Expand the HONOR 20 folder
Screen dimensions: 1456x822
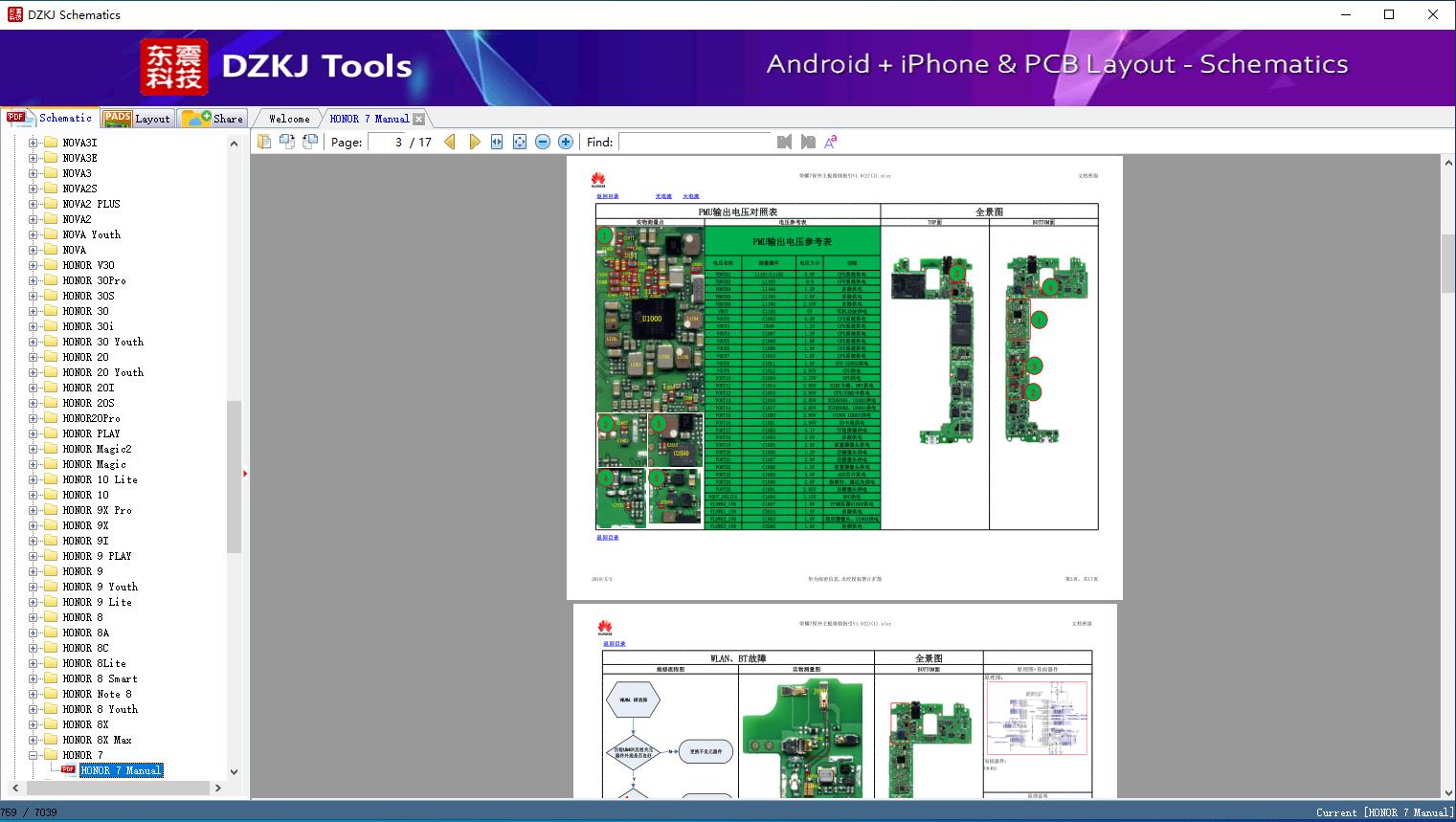34,357
